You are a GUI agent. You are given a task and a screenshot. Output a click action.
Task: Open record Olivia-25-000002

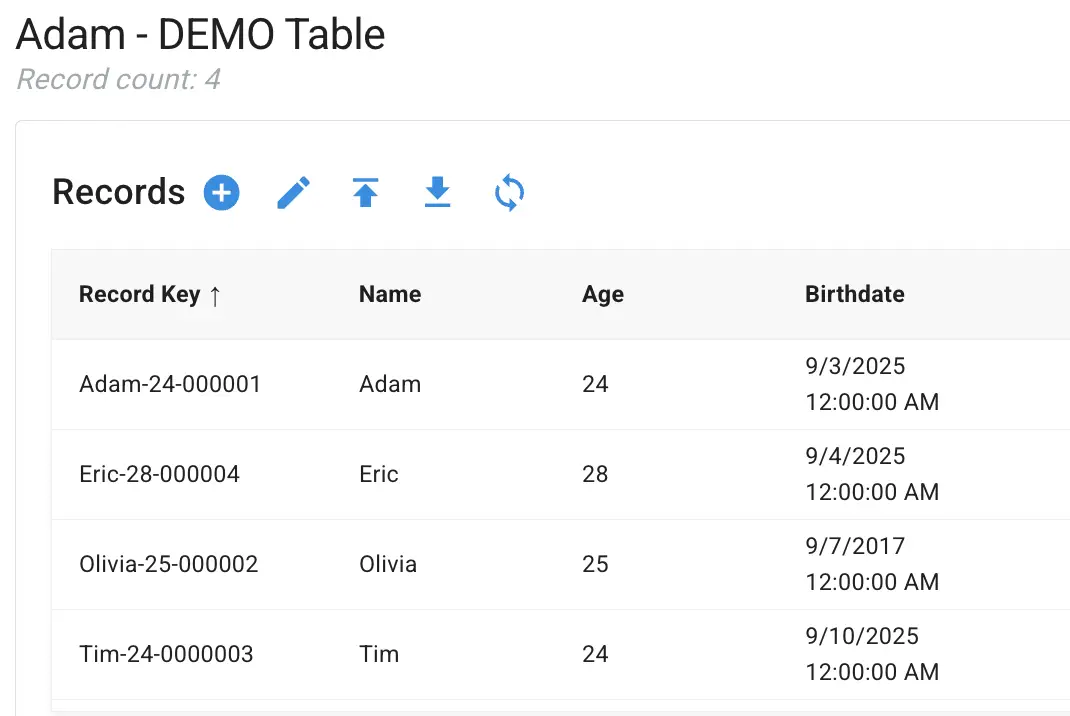[x=168, y=564]
